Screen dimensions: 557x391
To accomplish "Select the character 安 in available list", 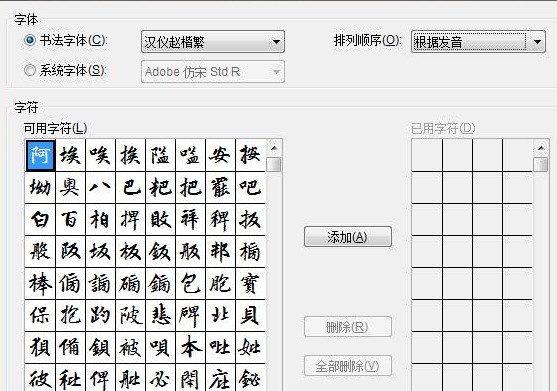I will 220,155.
